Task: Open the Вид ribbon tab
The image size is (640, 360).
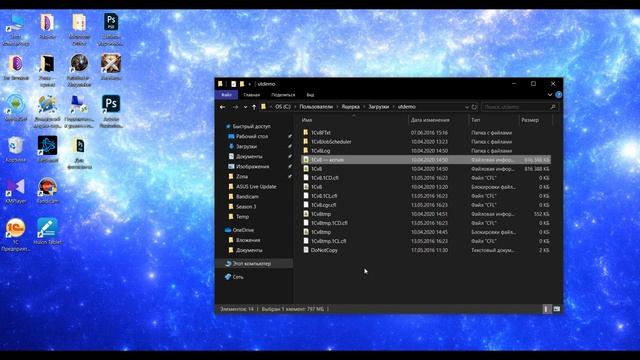Action: (x=310, y=95)
